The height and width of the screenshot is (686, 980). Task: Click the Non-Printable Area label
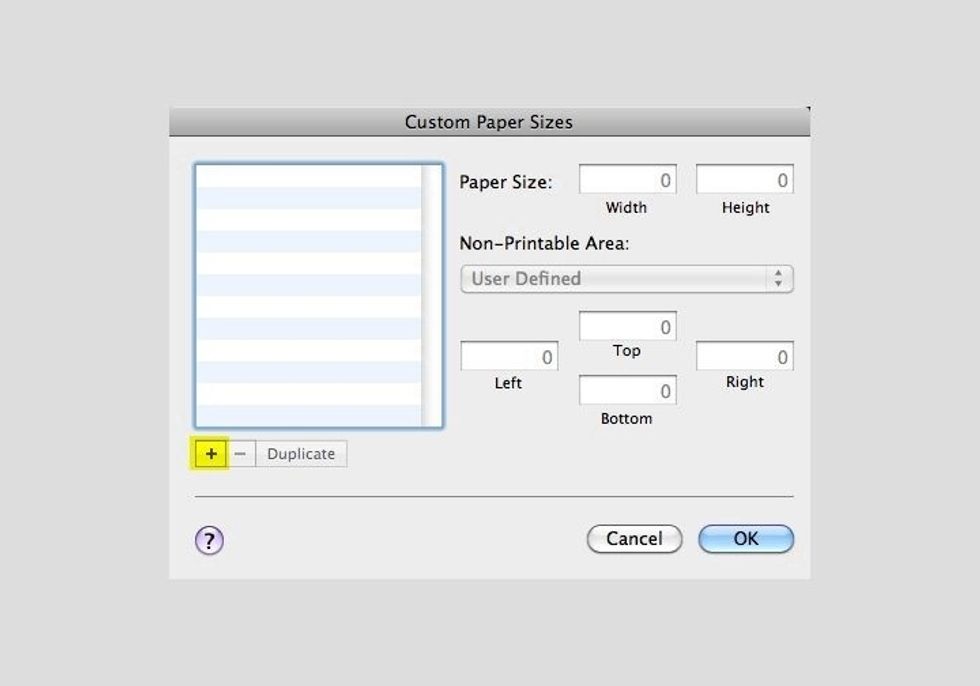(x=544, y=243)
